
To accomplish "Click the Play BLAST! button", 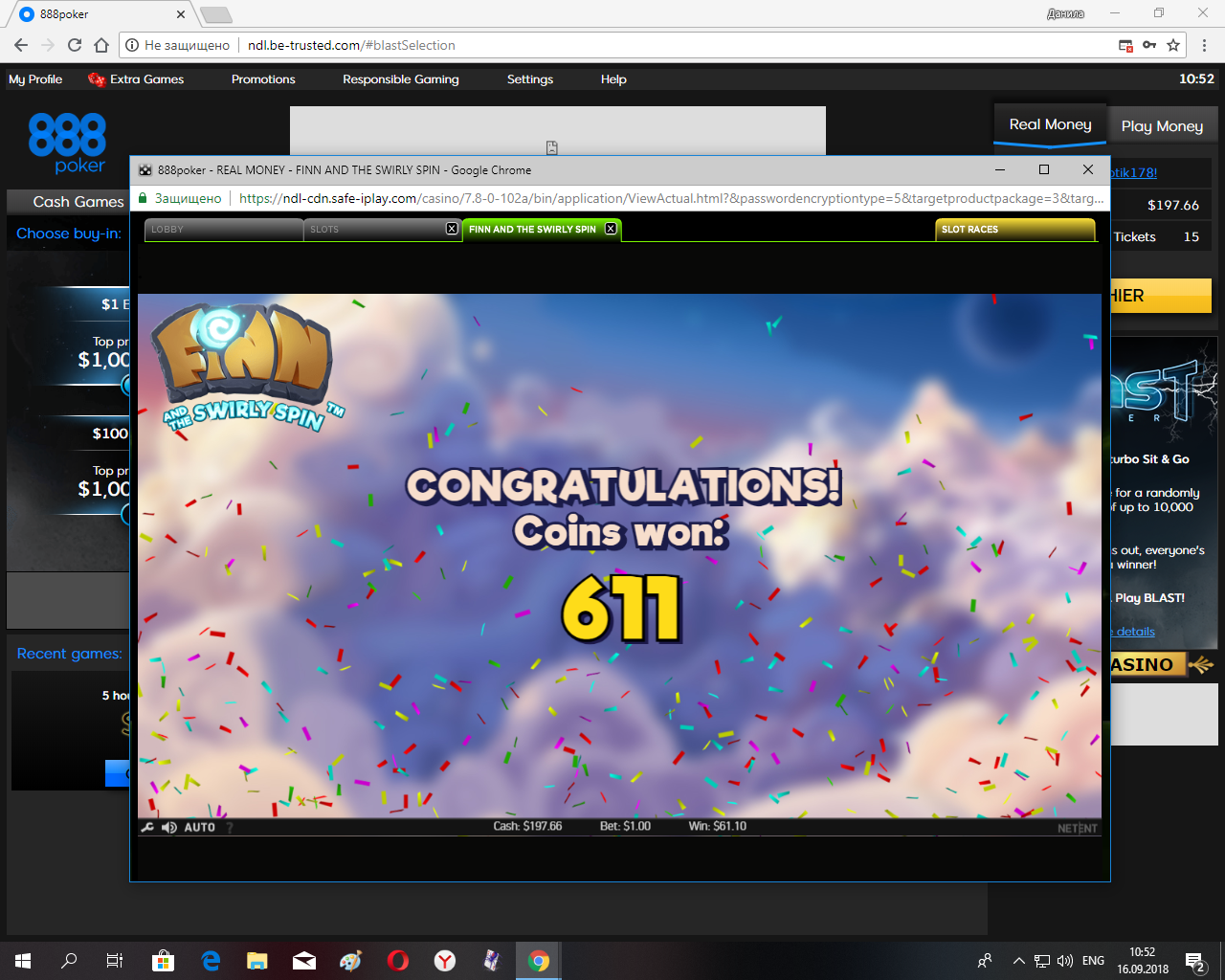I will 1149,598.
